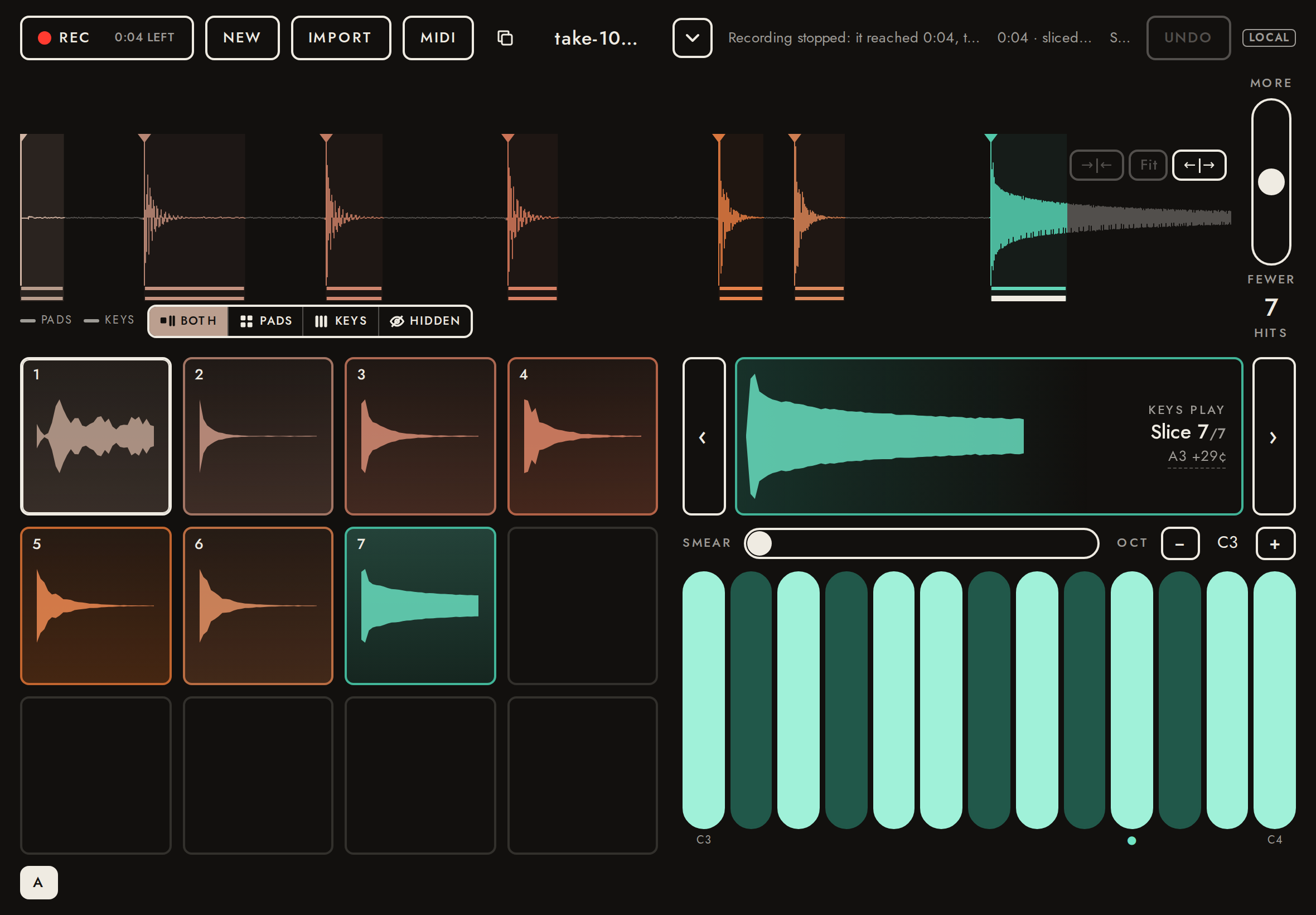
Task: Click the shrink slice icon button
Action: pos(1096,165)
